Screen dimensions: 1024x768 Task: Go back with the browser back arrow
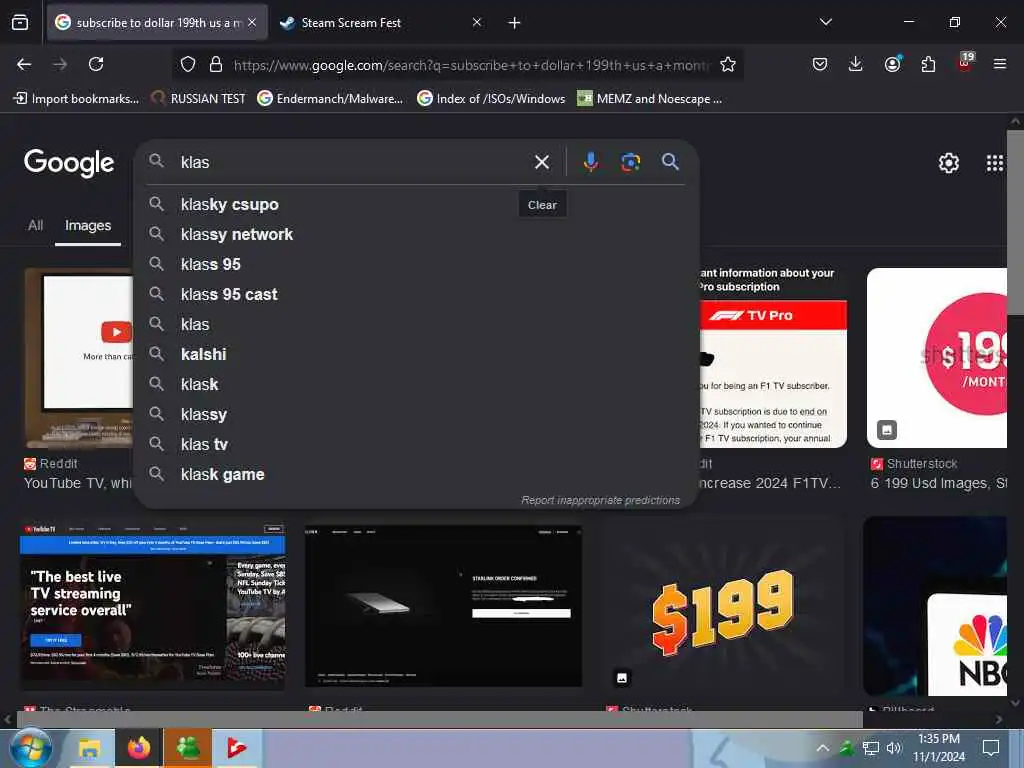[24, 64]
